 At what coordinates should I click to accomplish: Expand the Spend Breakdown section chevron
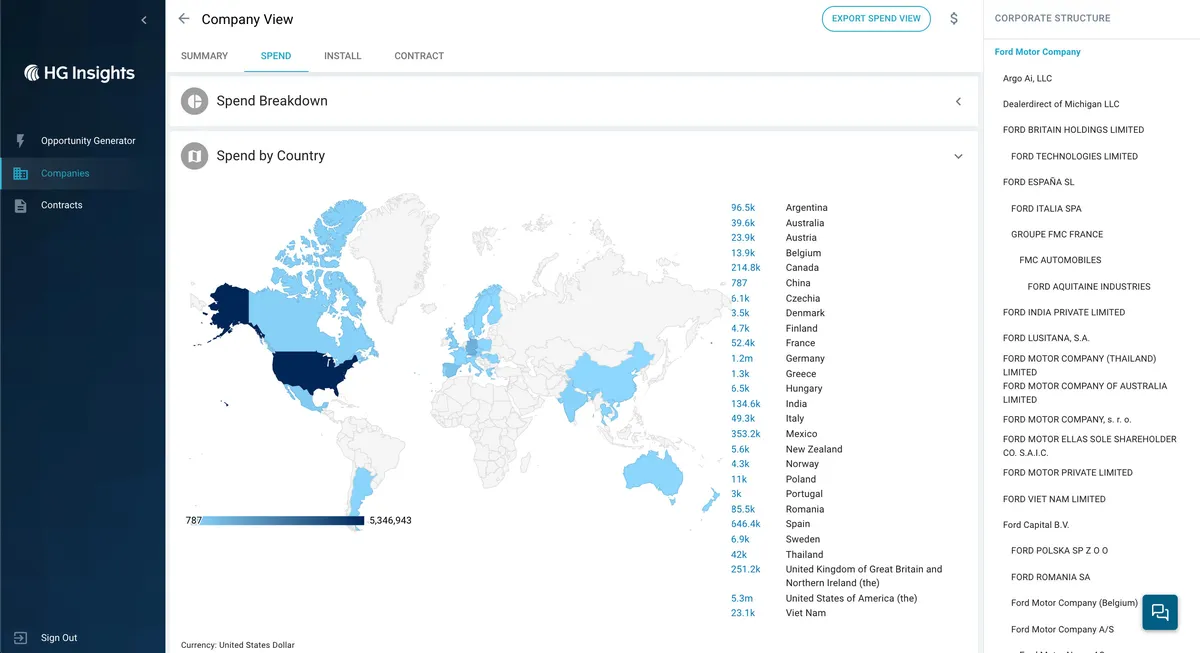[x=958, y=101]
